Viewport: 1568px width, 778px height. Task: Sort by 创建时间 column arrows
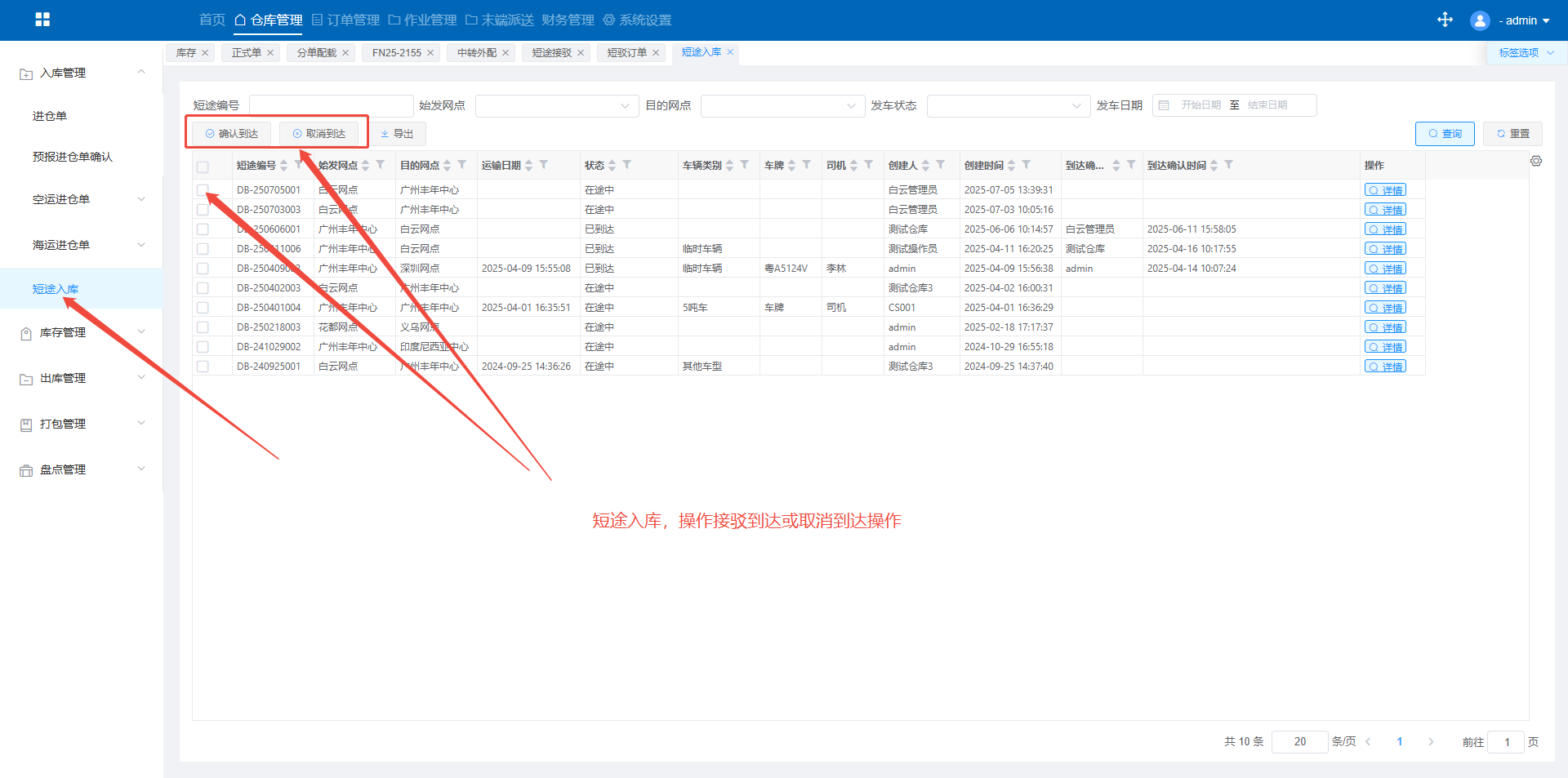click(1012, 166)
